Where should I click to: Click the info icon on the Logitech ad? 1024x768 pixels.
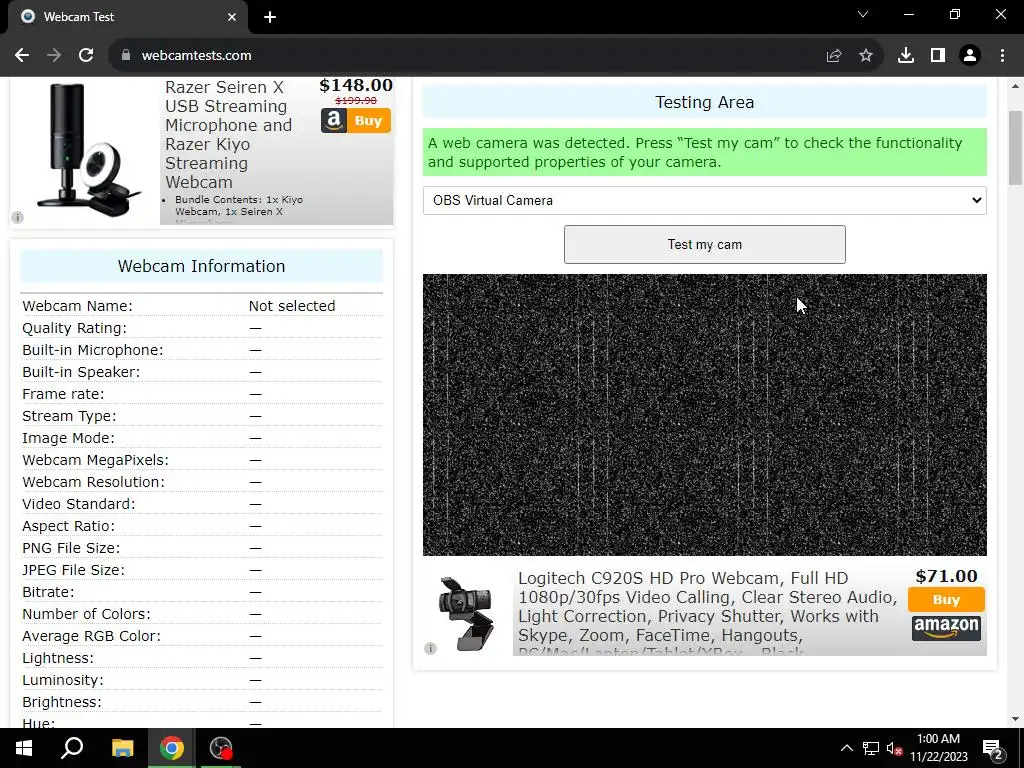pos(430,648)
